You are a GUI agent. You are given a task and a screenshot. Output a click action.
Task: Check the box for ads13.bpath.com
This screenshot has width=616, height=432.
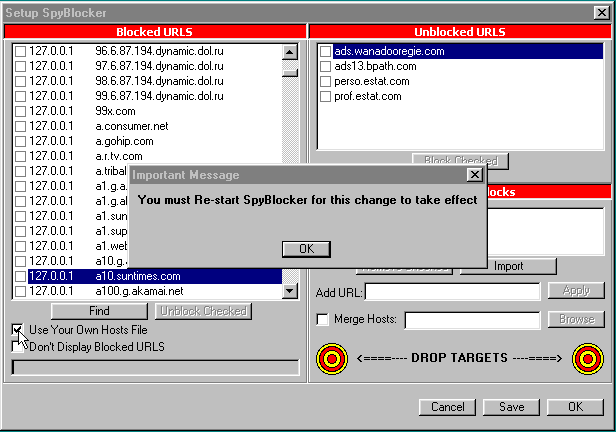tap(325, 66)
